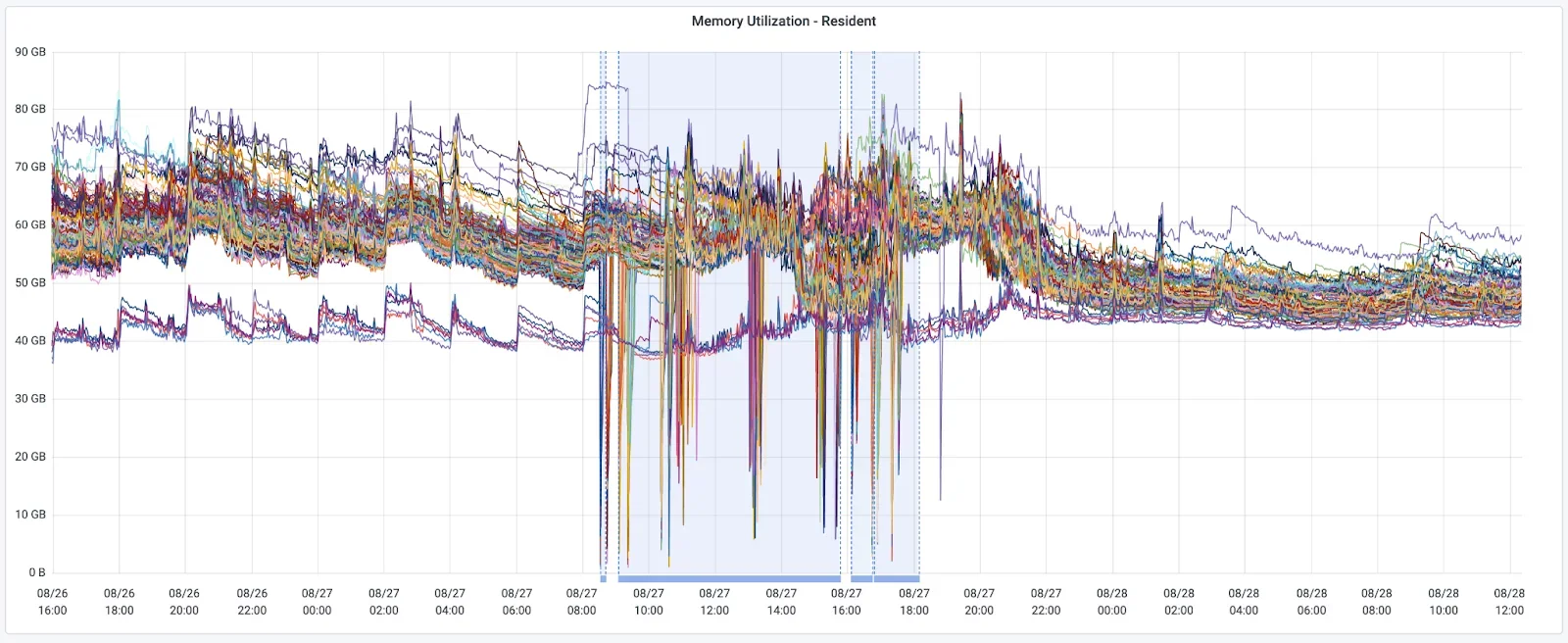The width and height of the screenshot is (1568, 643).
Task: Click the 08/27 00:00 time axis label
Action: coord(318,602)
